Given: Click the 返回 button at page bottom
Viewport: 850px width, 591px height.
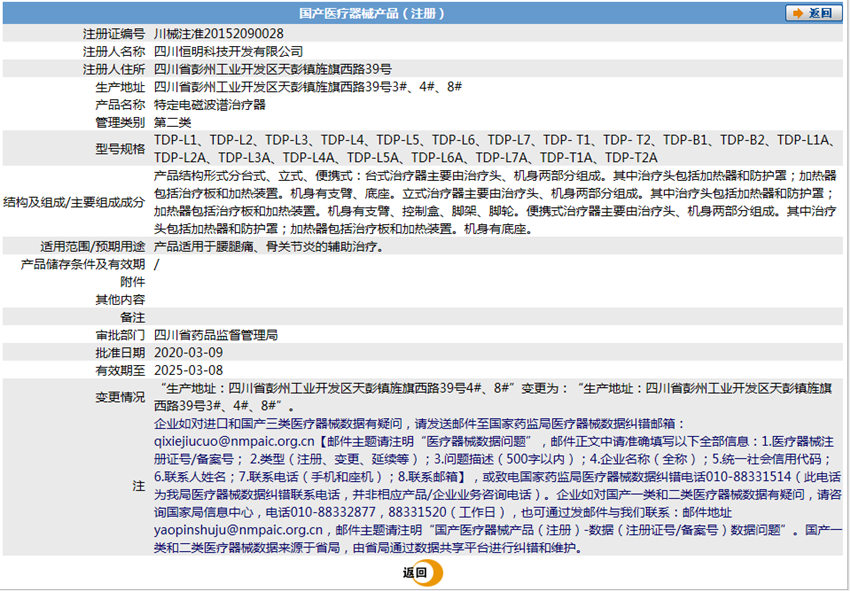Looking at the screenshot, I should click(x=422, y=573).
